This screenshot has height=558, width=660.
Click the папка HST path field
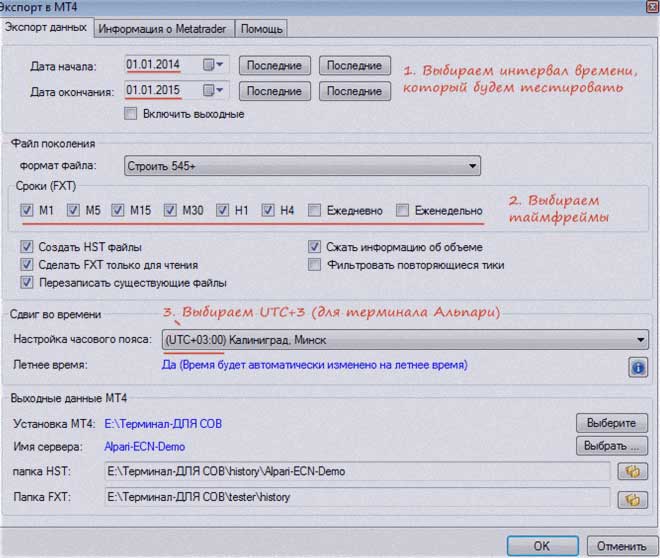tap(356, 471)
